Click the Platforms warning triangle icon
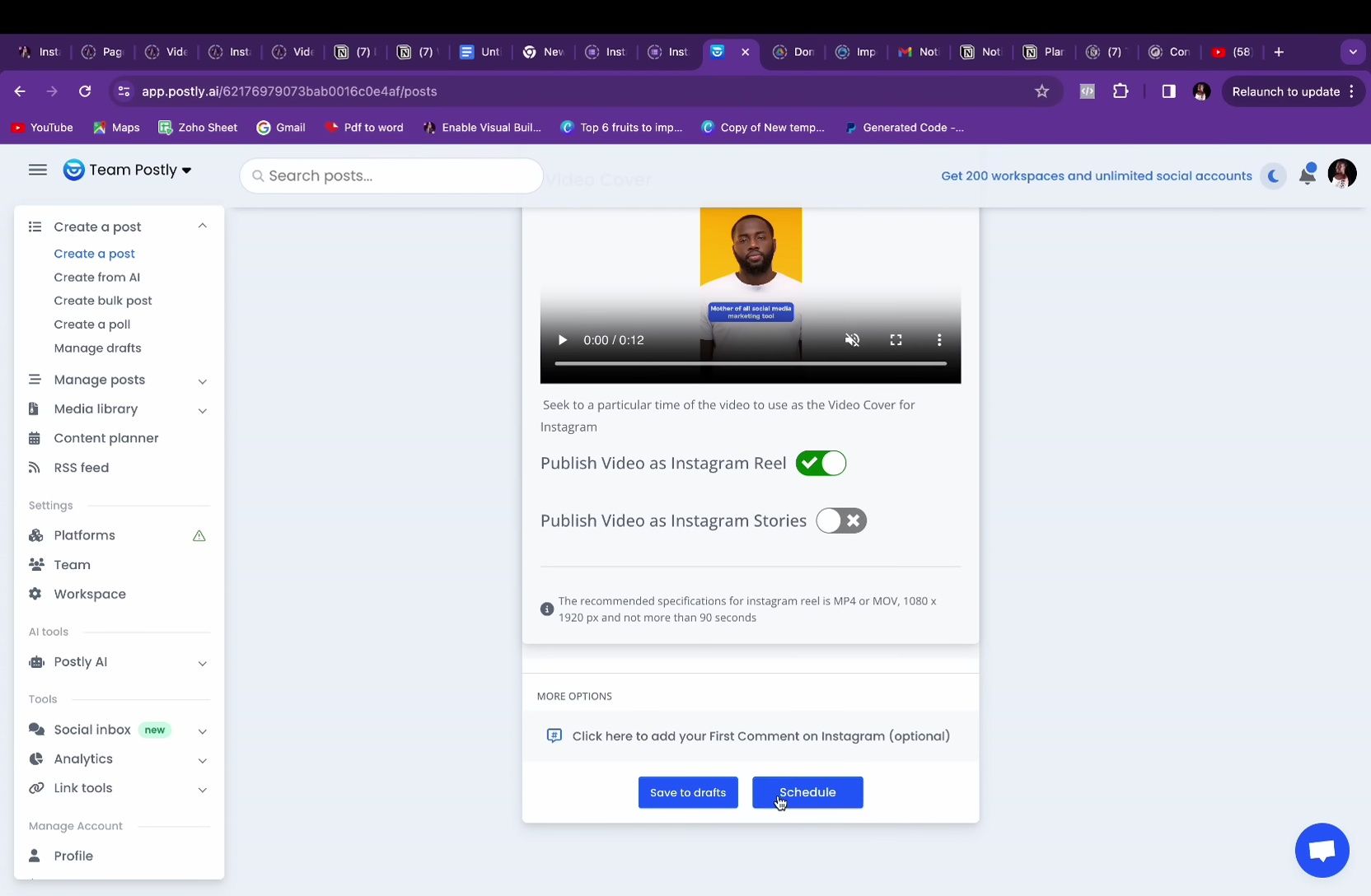The width and height of the screenshot is (1371, 896). point(199,536)
